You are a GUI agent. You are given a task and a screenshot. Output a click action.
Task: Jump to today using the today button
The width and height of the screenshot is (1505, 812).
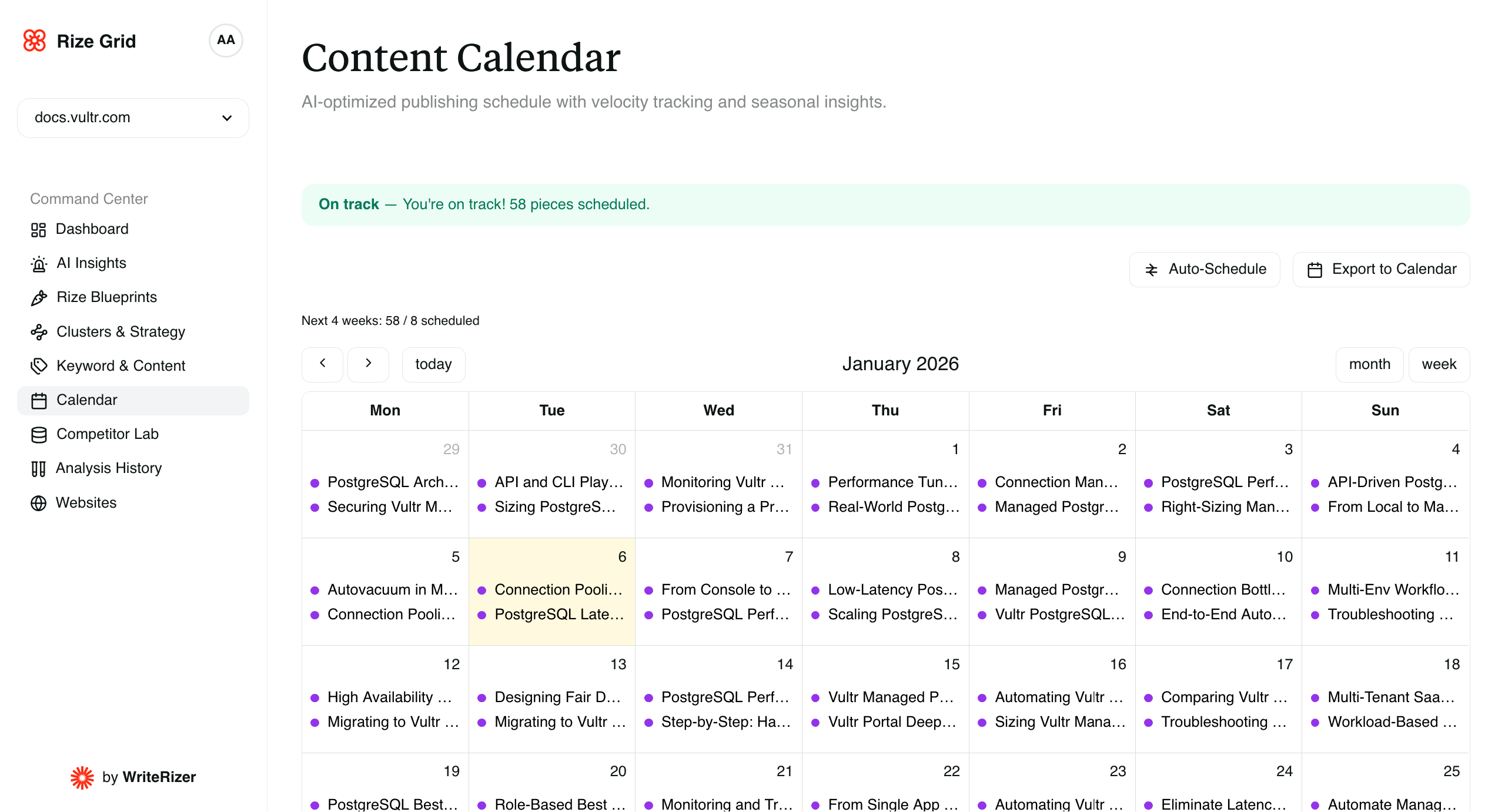pyautogui.click(x=433, y=364)
